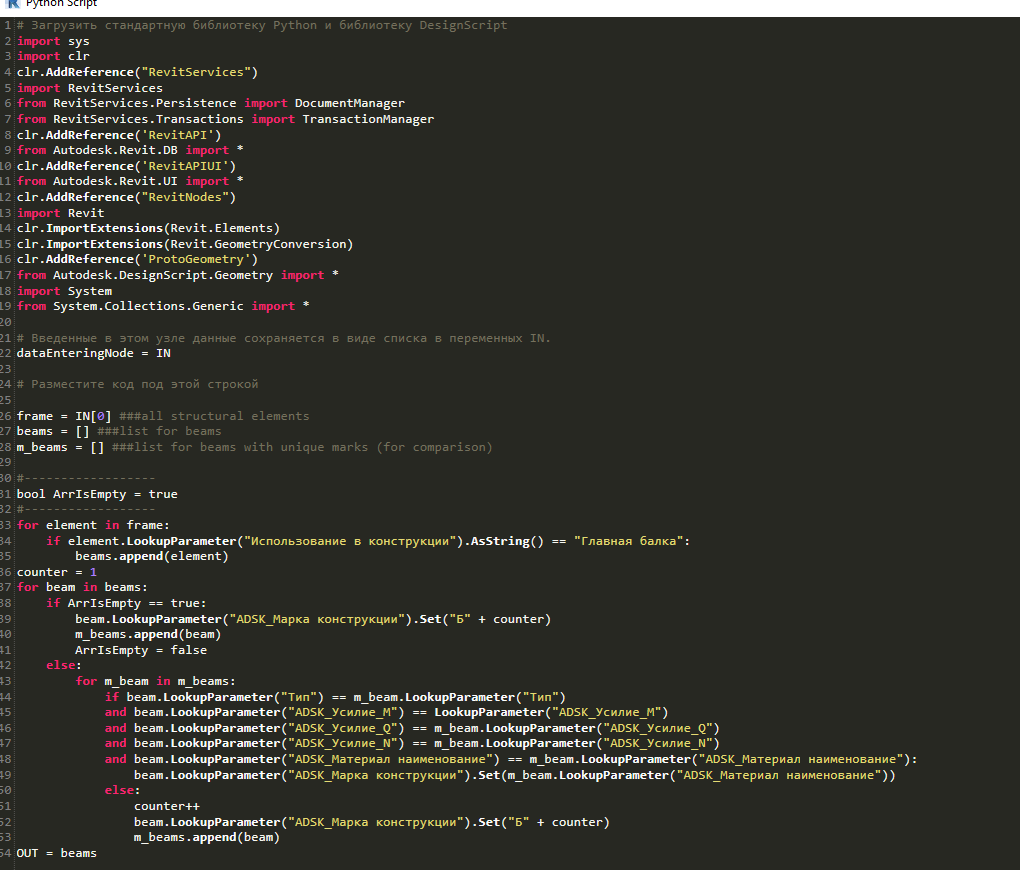Select the beams = [] declaration

click(x=57, y=431)
